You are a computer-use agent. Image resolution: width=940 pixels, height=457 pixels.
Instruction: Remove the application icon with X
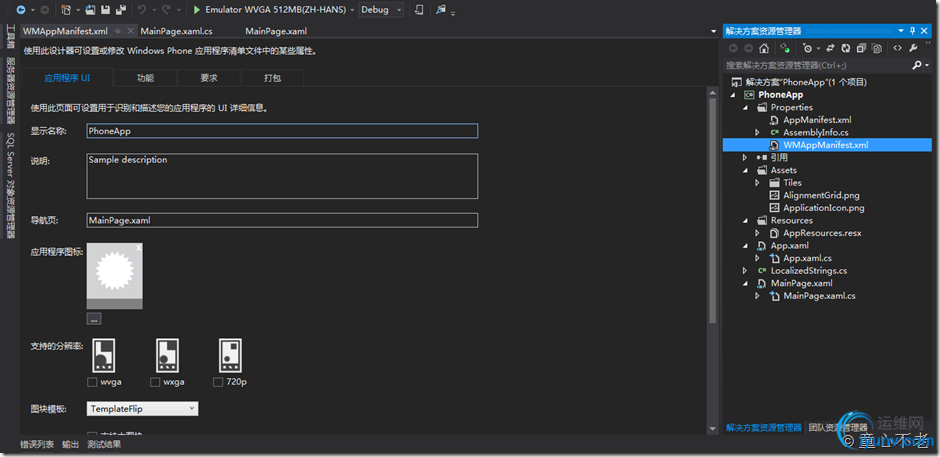pyautogui.click(x=138, y=247)
